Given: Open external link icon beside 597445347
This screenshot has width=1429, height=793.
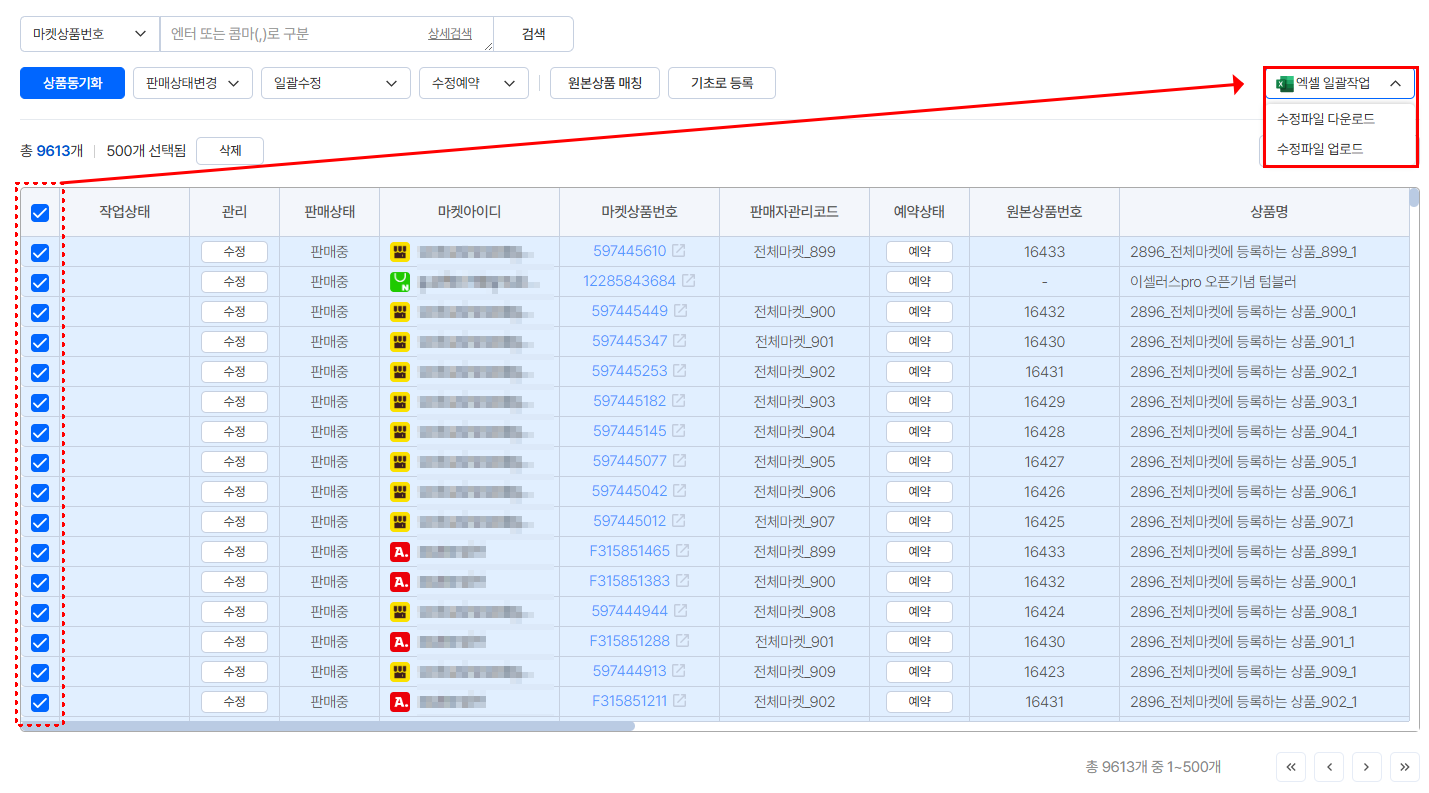Looking at the screenshot, I should point(679,341).
